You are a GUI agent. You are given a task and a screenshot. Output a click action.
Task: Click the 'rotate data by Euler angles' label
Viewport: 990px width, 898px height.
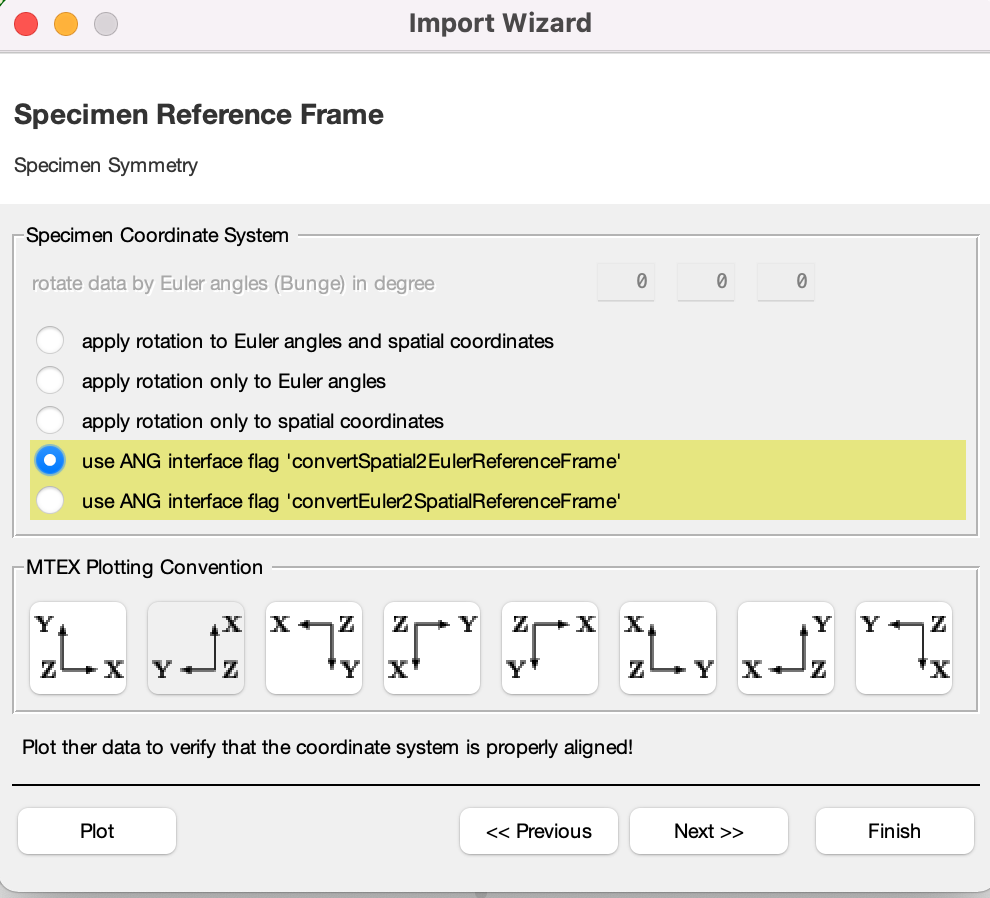[233, 284]
